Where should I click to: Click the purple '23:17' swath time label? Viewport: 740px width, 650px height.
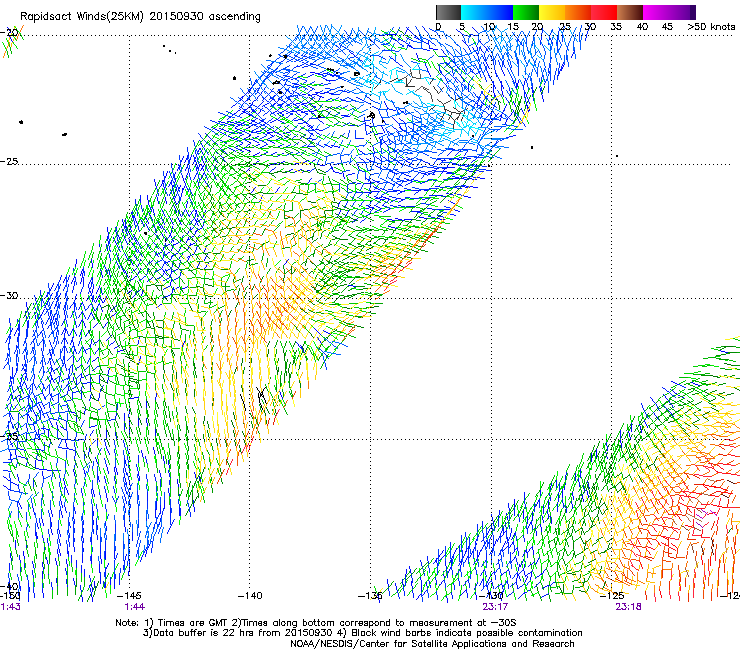pyautogui.click(x=495, y=607)
